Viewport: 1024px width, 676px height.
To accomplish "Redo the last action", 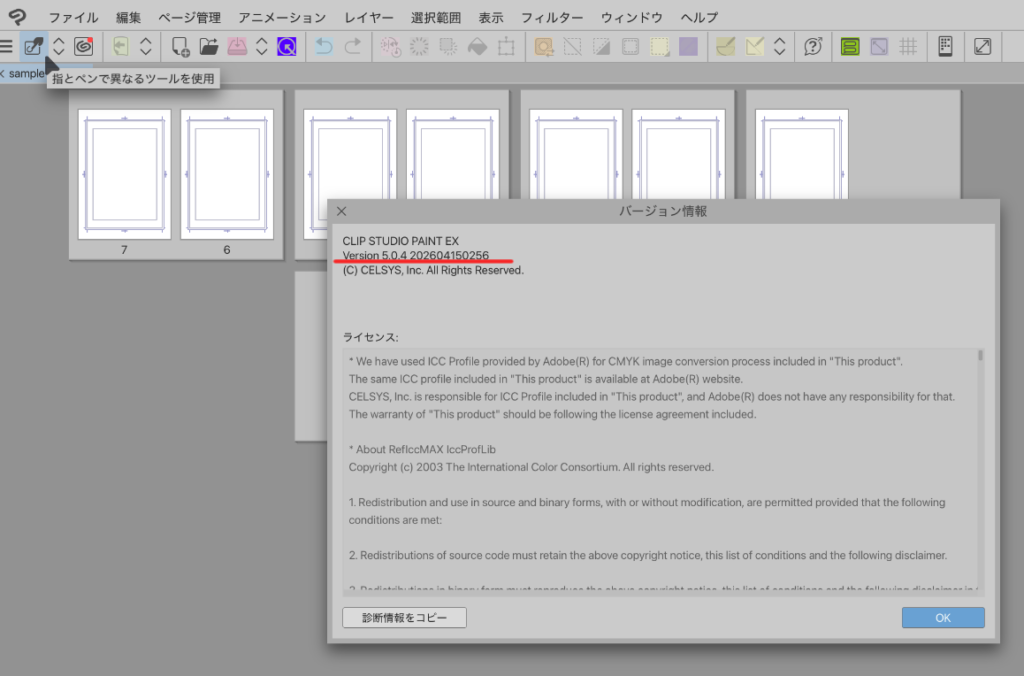I will [x=353, y=46].
